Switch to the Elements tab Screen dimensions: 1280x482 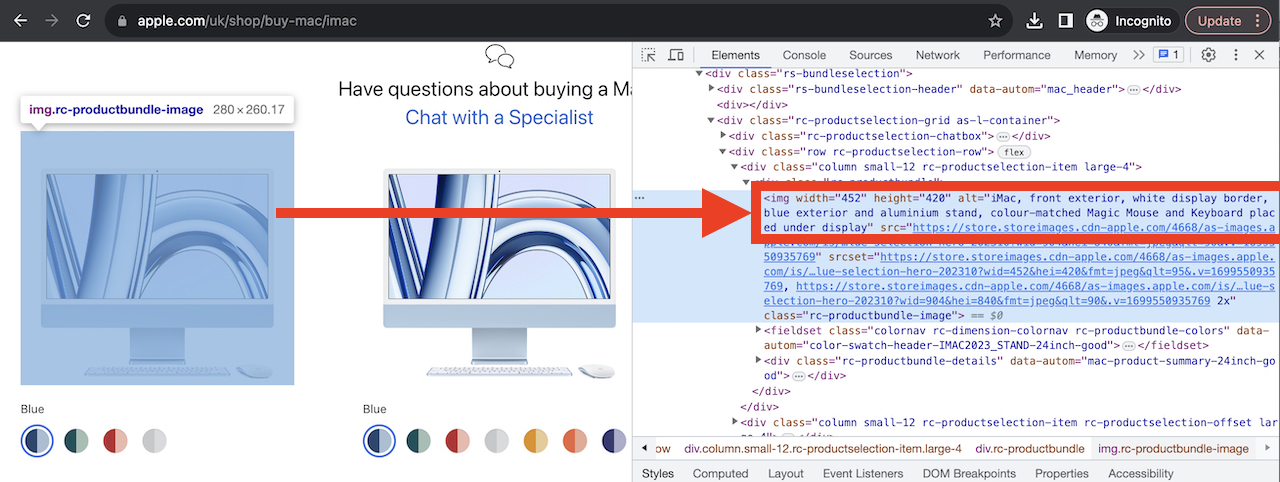735,55
